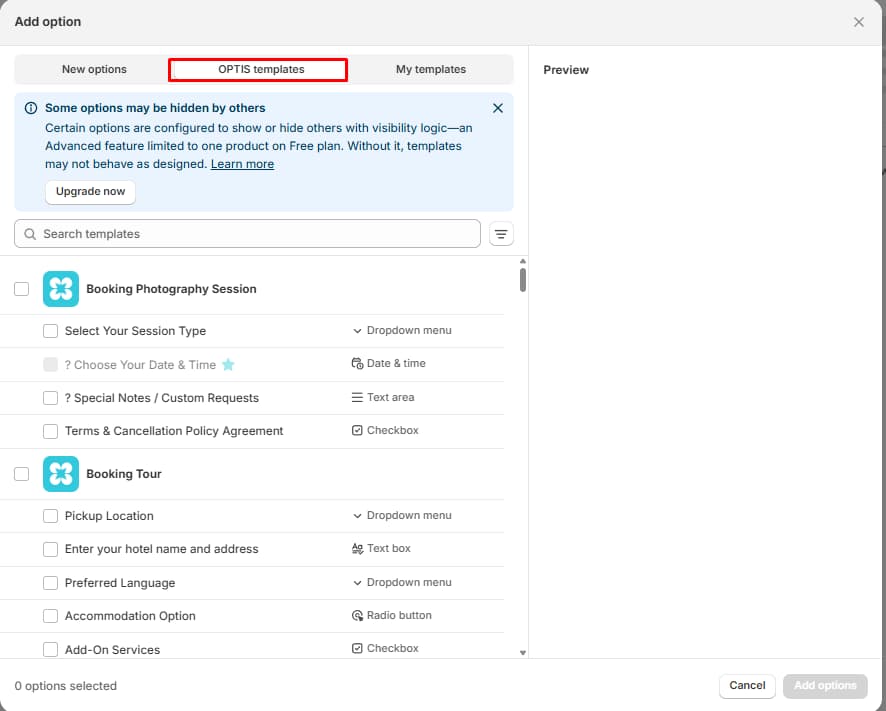The height and width of the screenshot is (711, 886).
Task: Click Checkbox type icon for Add-On Services
Action: coord(357,648)
